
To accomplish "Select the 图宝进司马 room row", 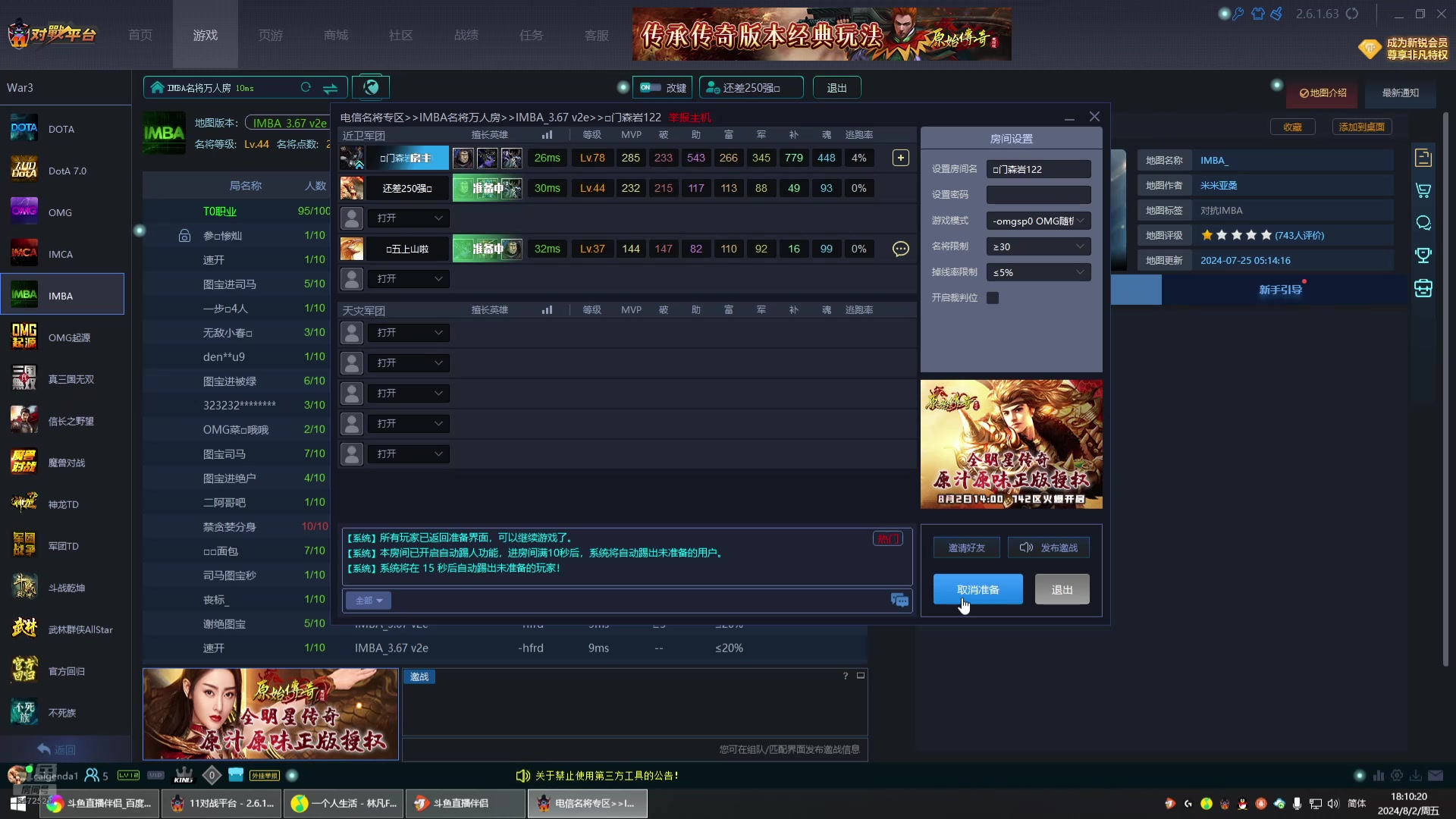I will coord(237,284).
